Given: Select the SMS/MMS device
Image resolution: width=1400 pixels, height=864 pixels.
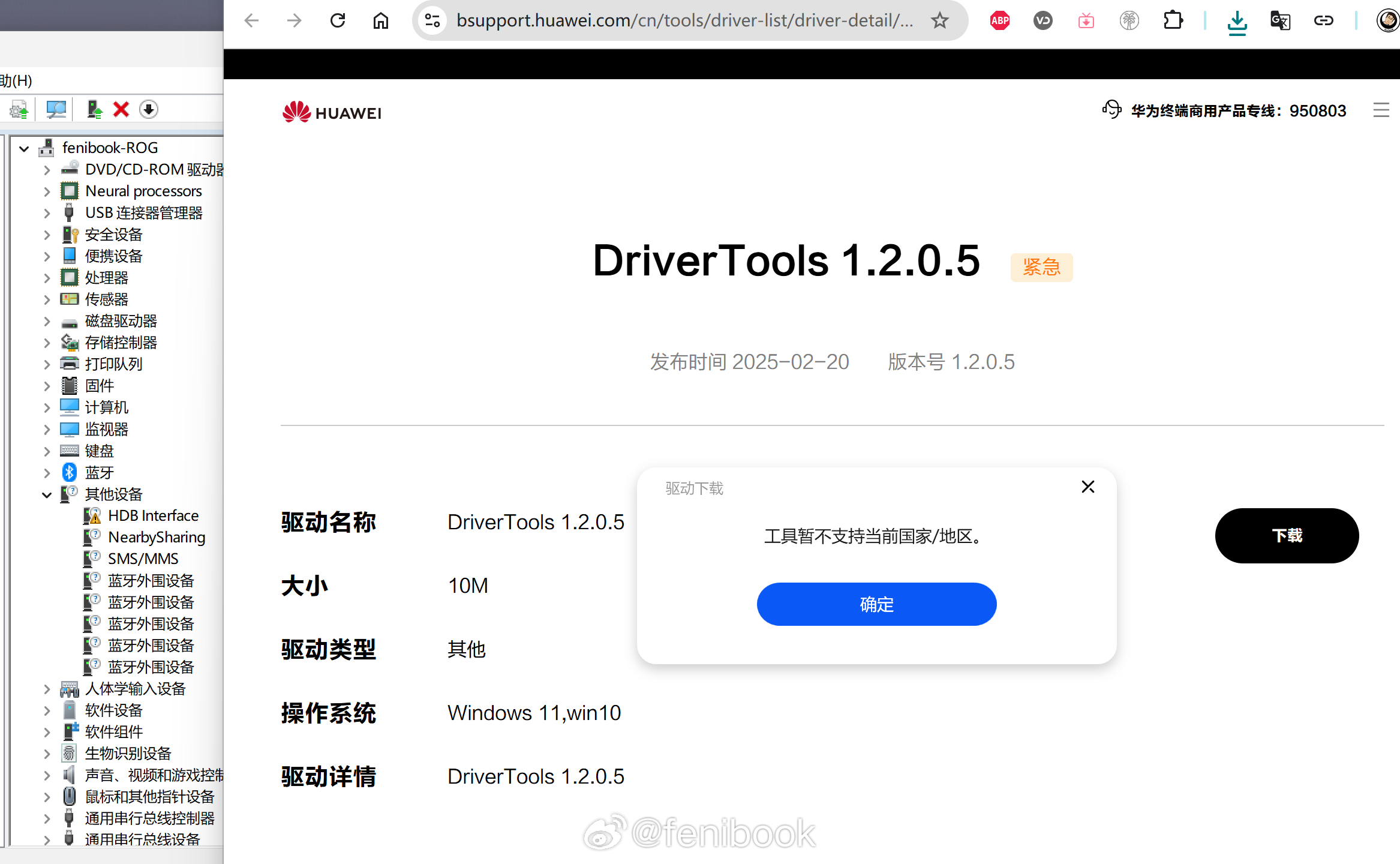Looking at the screenshot, I should click(143, 559).
